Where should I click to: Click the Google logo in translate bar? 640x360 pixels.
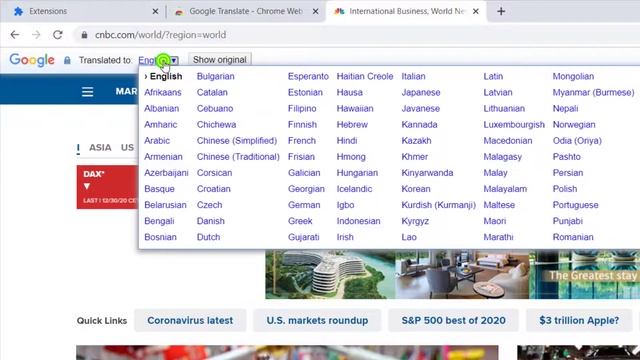[32, 60]
